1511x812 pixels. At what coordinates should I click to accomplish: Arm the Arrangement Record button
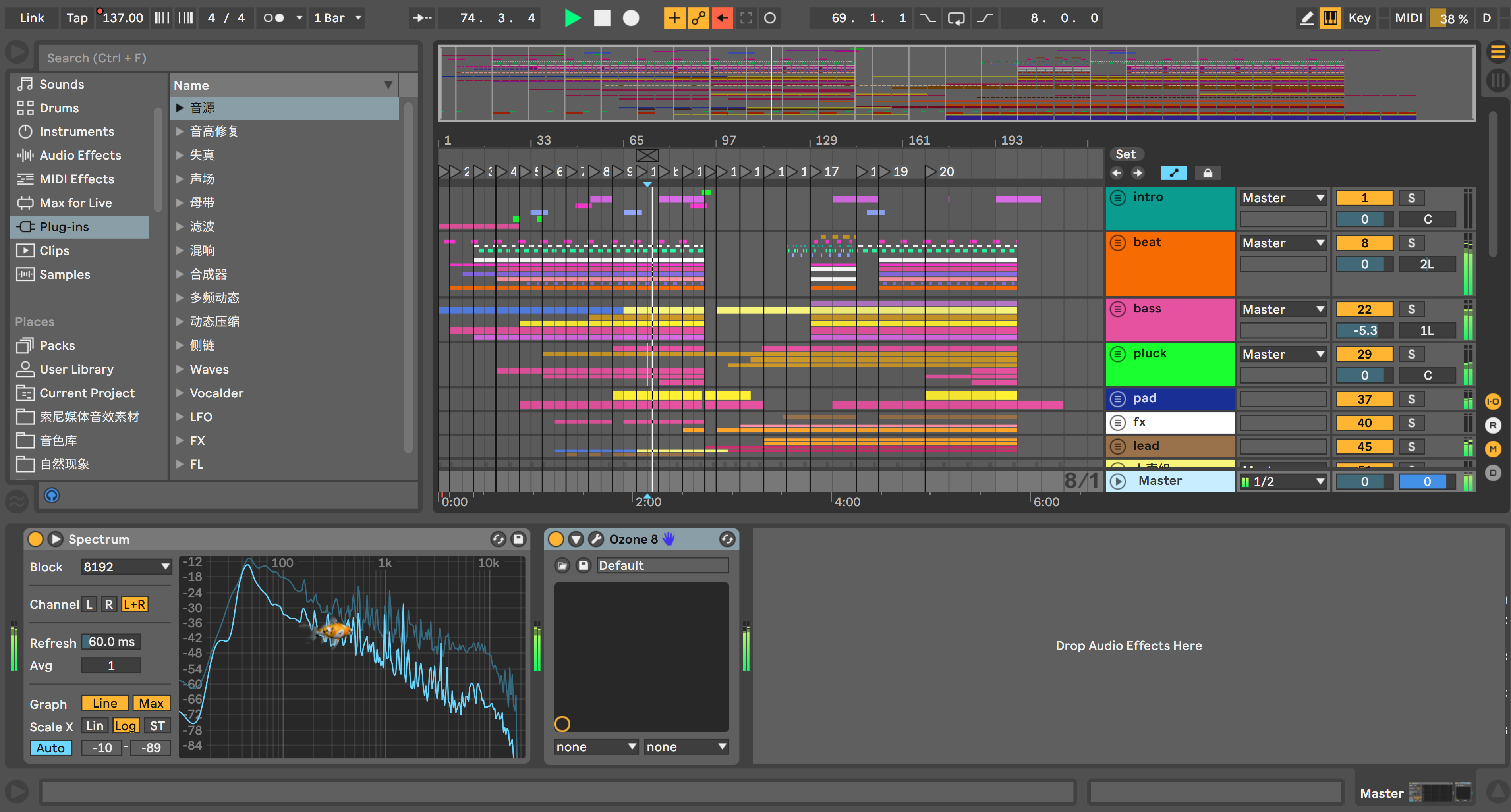[x=631, y=18]
